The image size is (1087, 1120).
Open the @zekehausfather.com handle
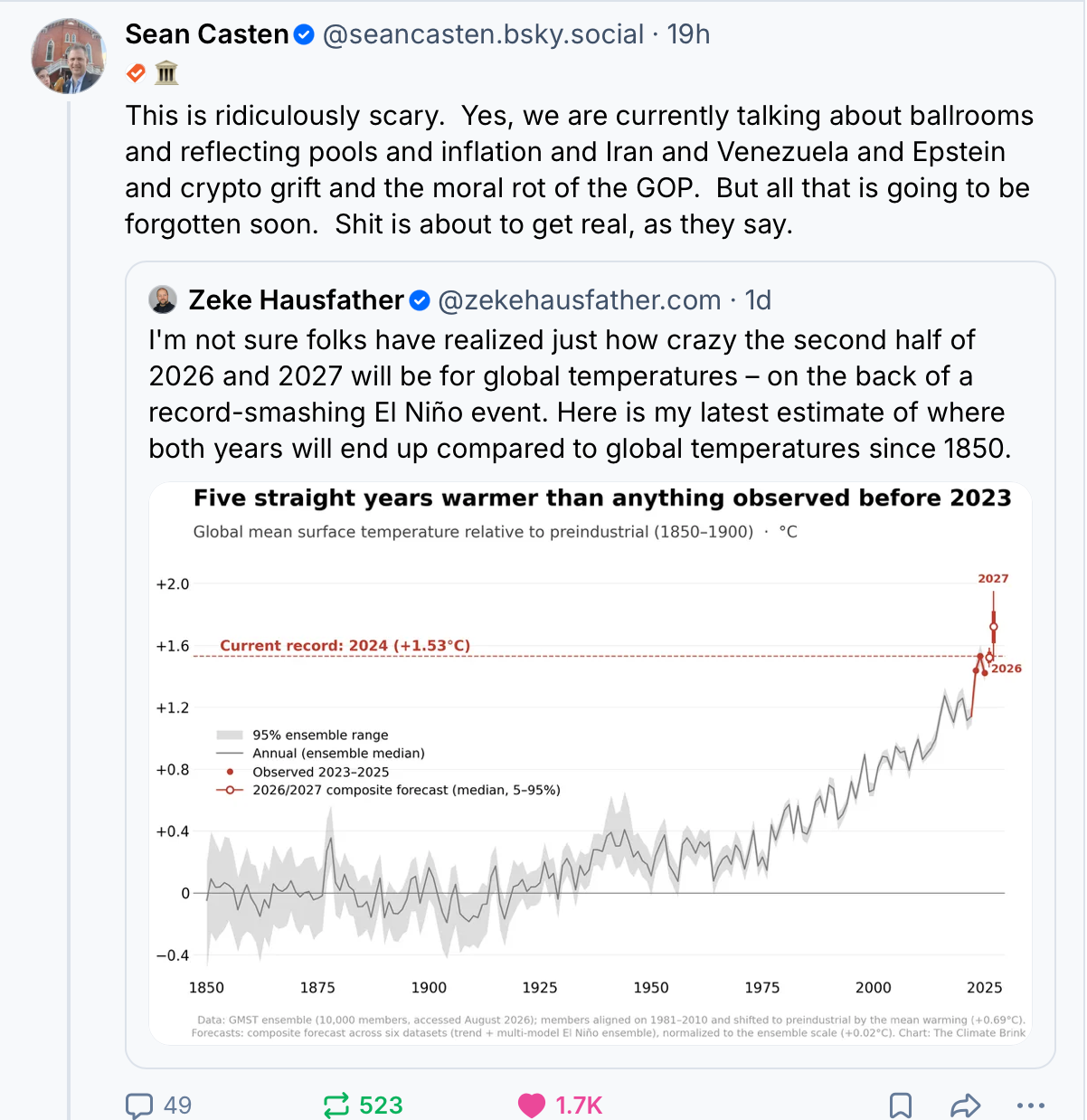point(580,300)
